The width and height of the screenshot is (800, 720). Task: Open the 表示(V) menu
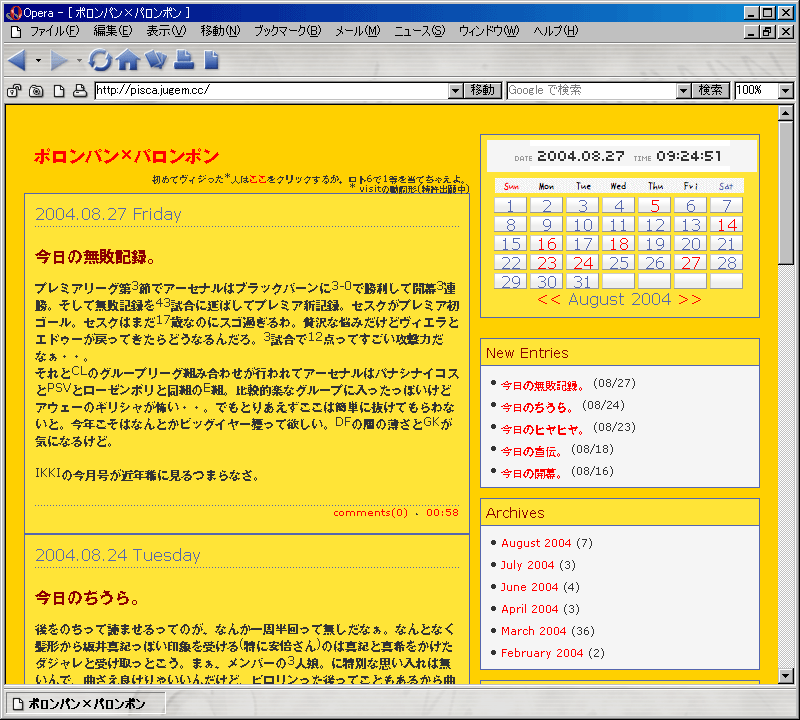tap(166, 31)
